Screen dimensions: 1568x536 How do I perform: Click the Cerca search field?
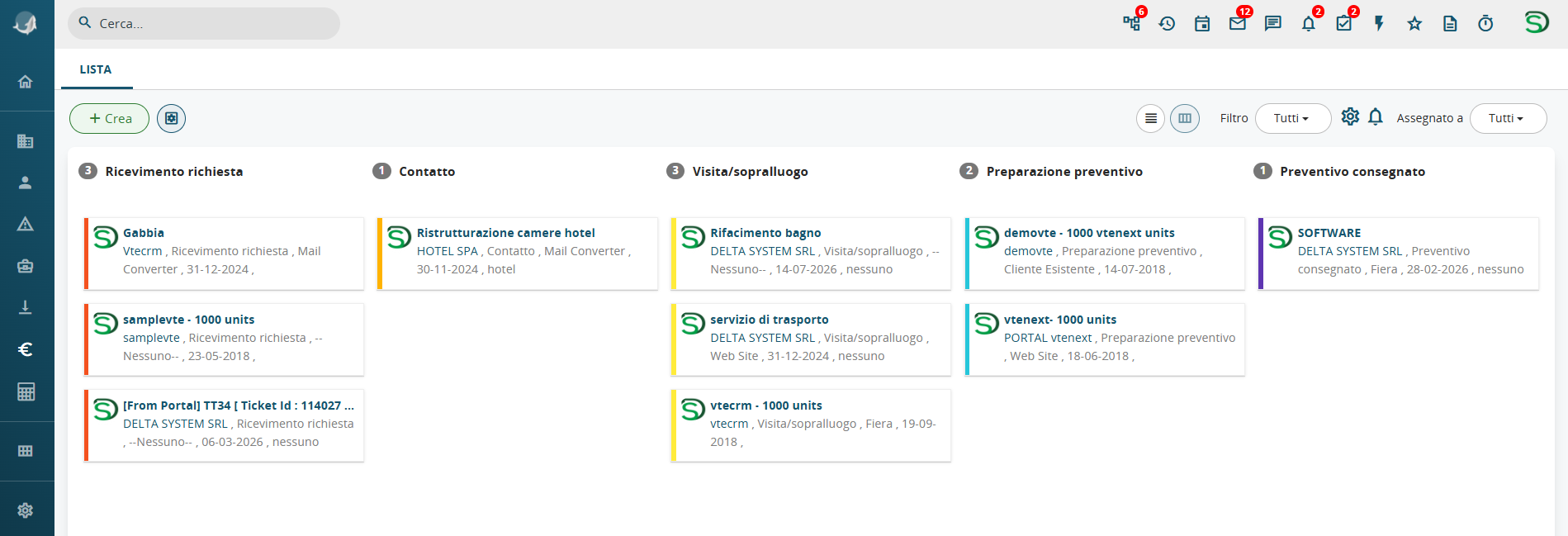click(204, 23)
